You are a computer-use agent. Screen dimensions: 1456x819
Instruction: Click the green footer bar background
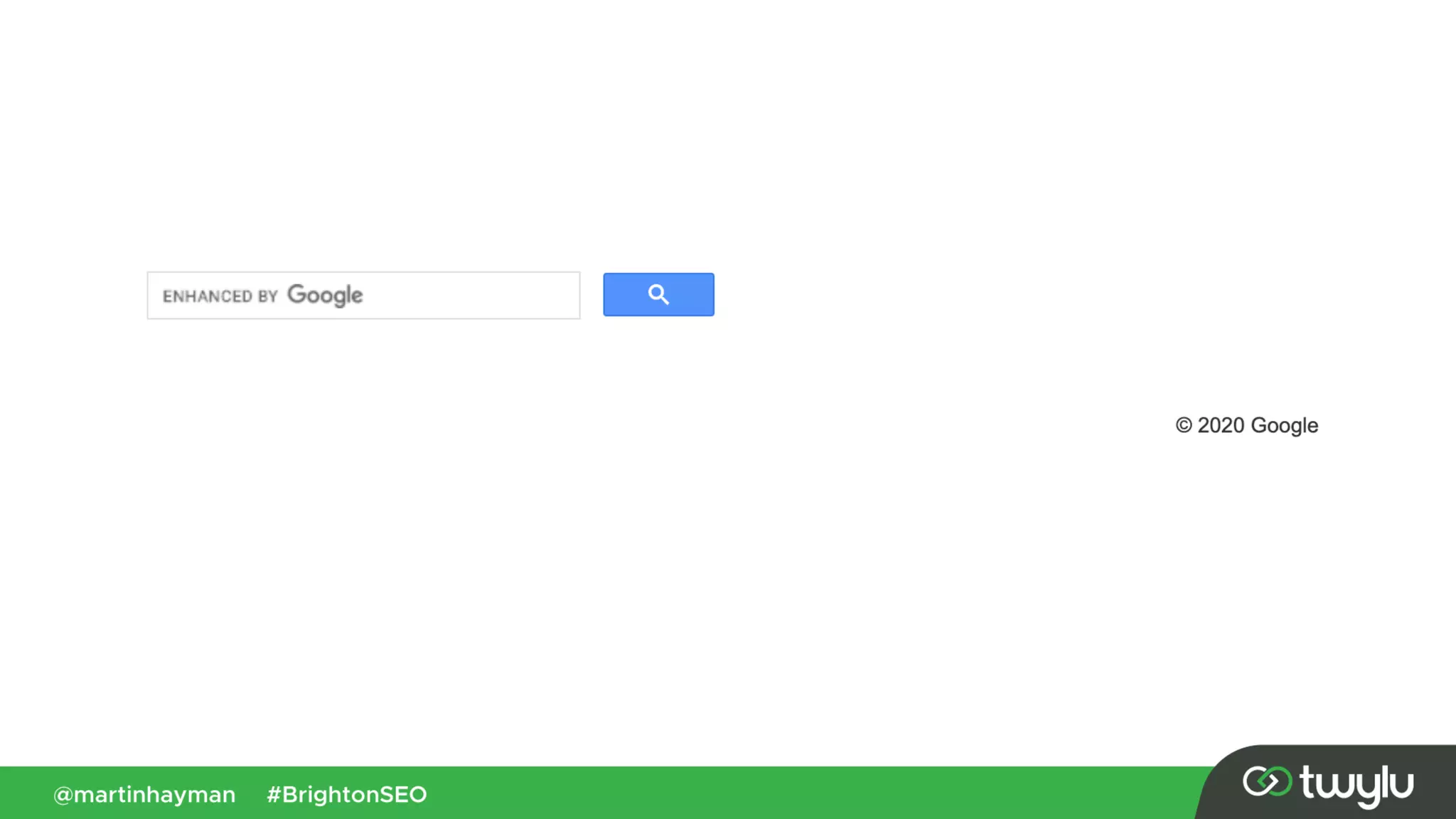click(x=782, y=793)
